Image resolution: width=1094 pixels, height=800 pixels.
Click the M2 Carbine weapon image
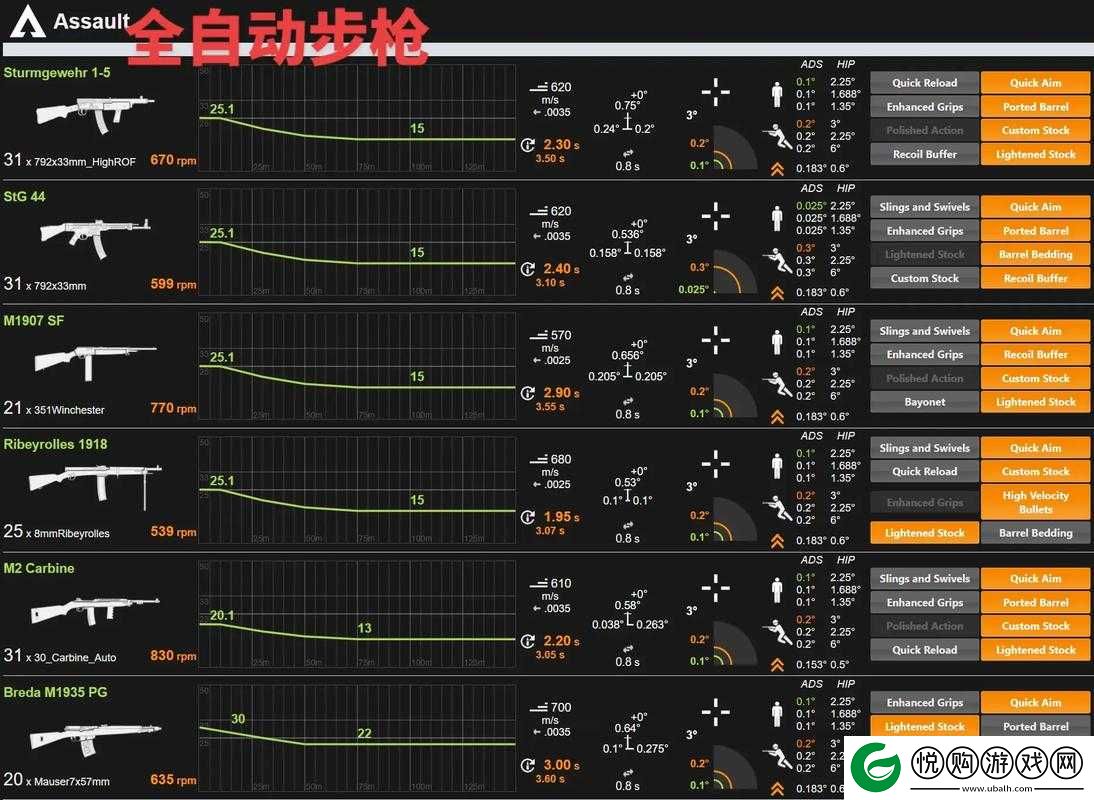pos(96,610)
